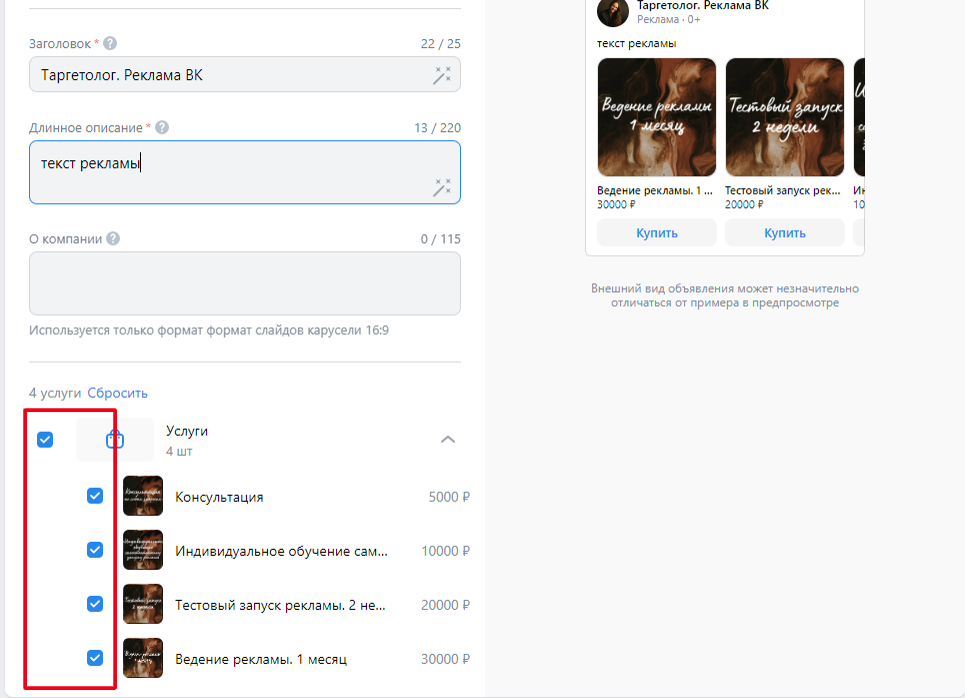Uncheck the Тестовый запуск рекламы checkbox
This screenshot has width=965, height=698.
click(x=95, y=604)
